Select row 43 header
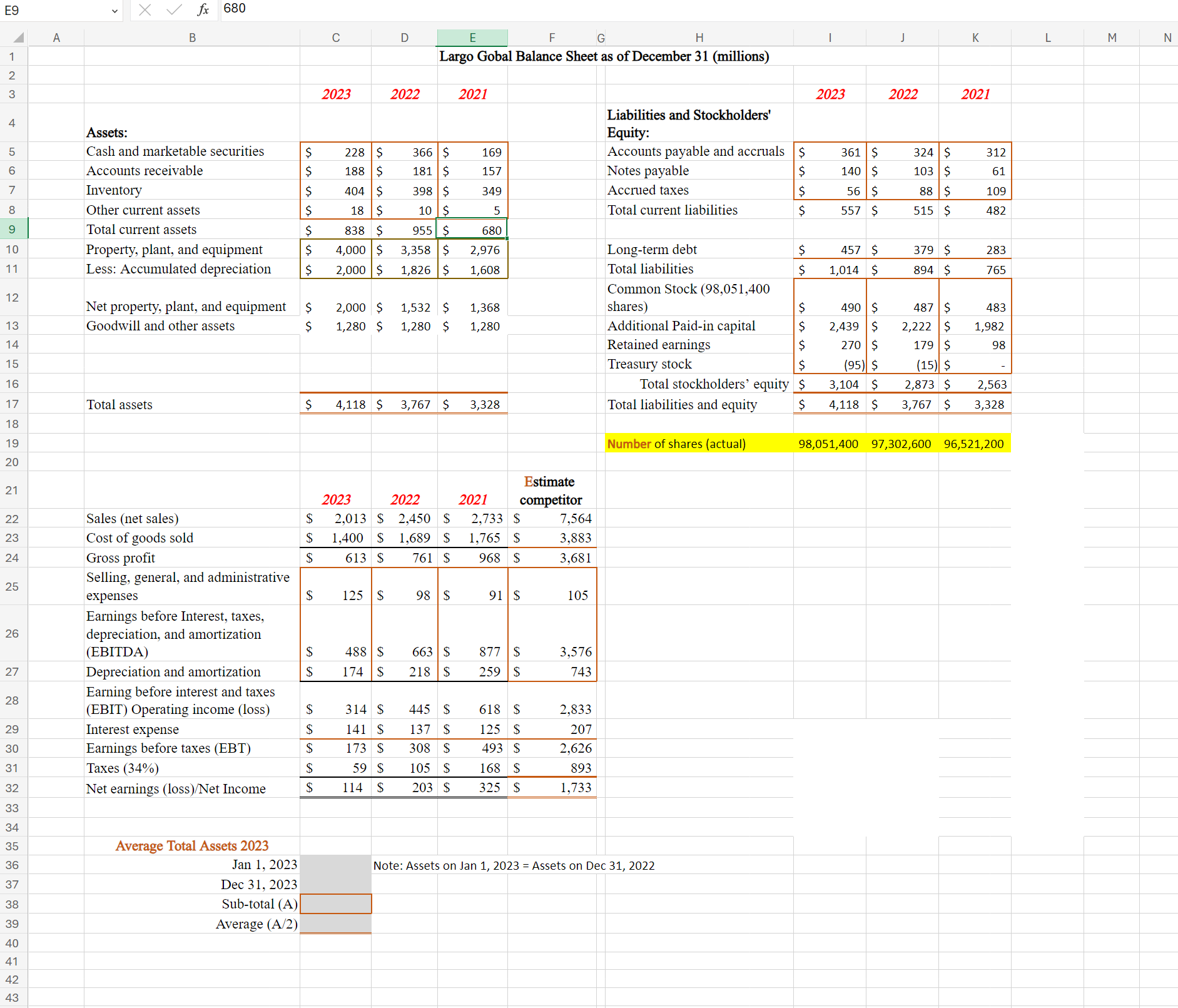The image size is (1178, 1008). (x=13, y=997)
